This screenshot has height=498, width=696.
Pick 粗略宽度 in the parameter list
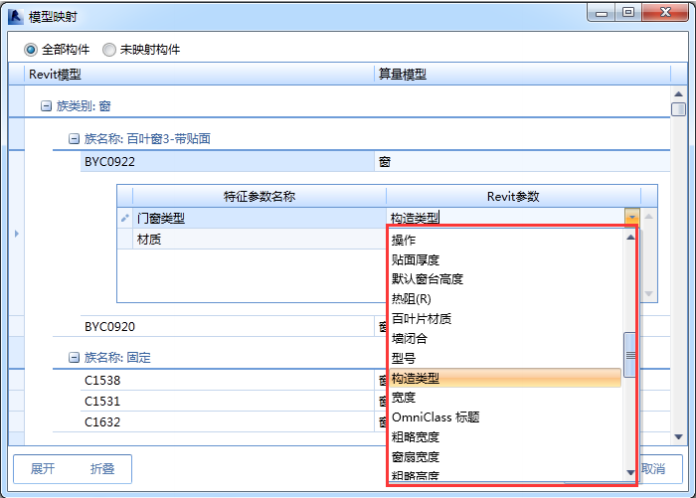[505, 437]
